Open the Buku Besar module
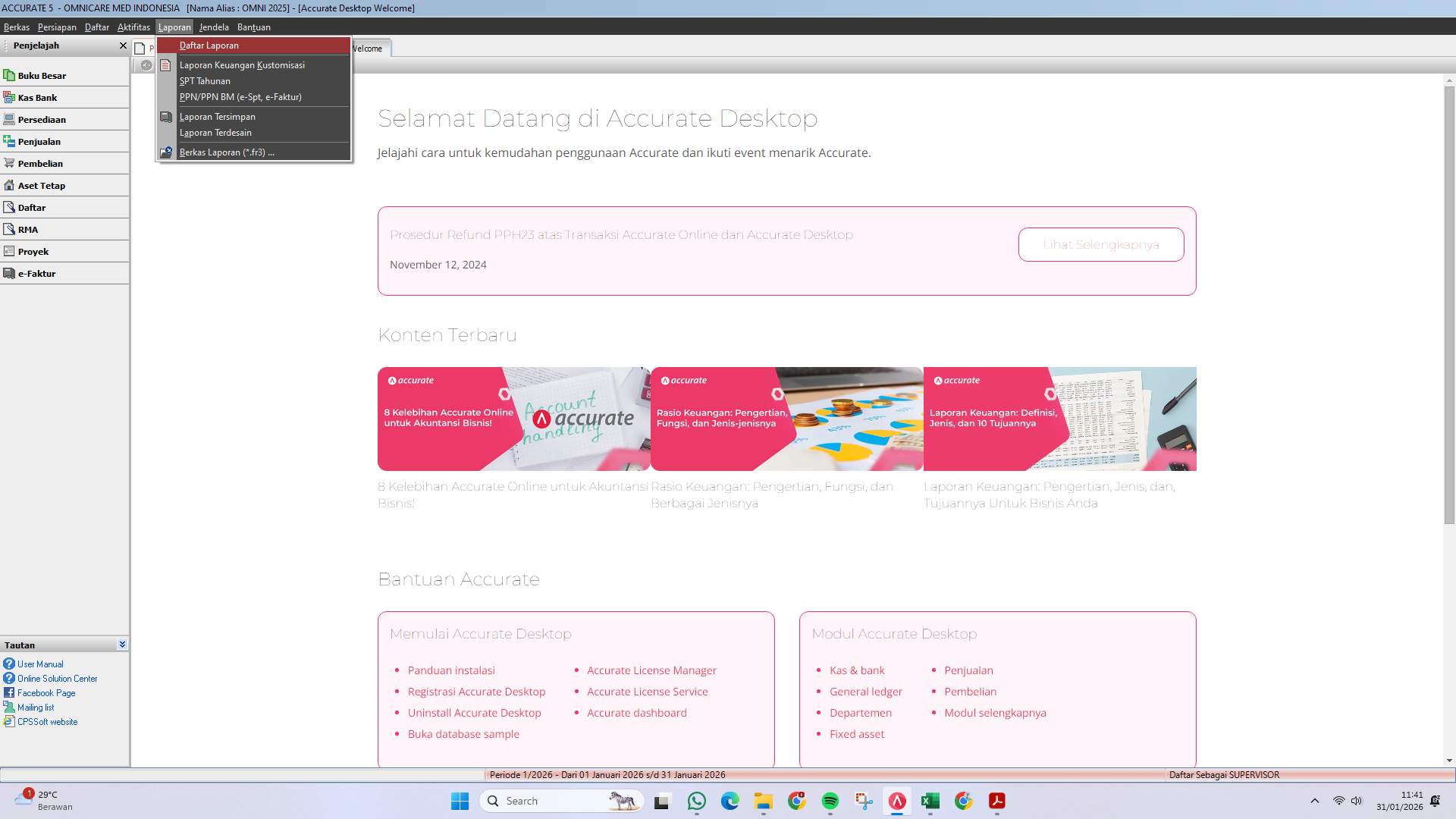 click(42, 75)
